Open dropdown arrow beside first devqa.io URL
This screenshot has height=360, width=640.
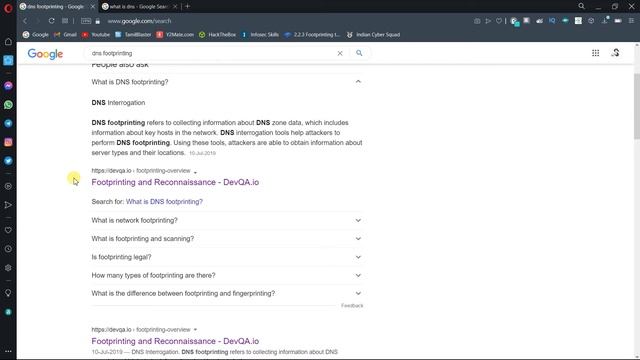pos(195,172)
